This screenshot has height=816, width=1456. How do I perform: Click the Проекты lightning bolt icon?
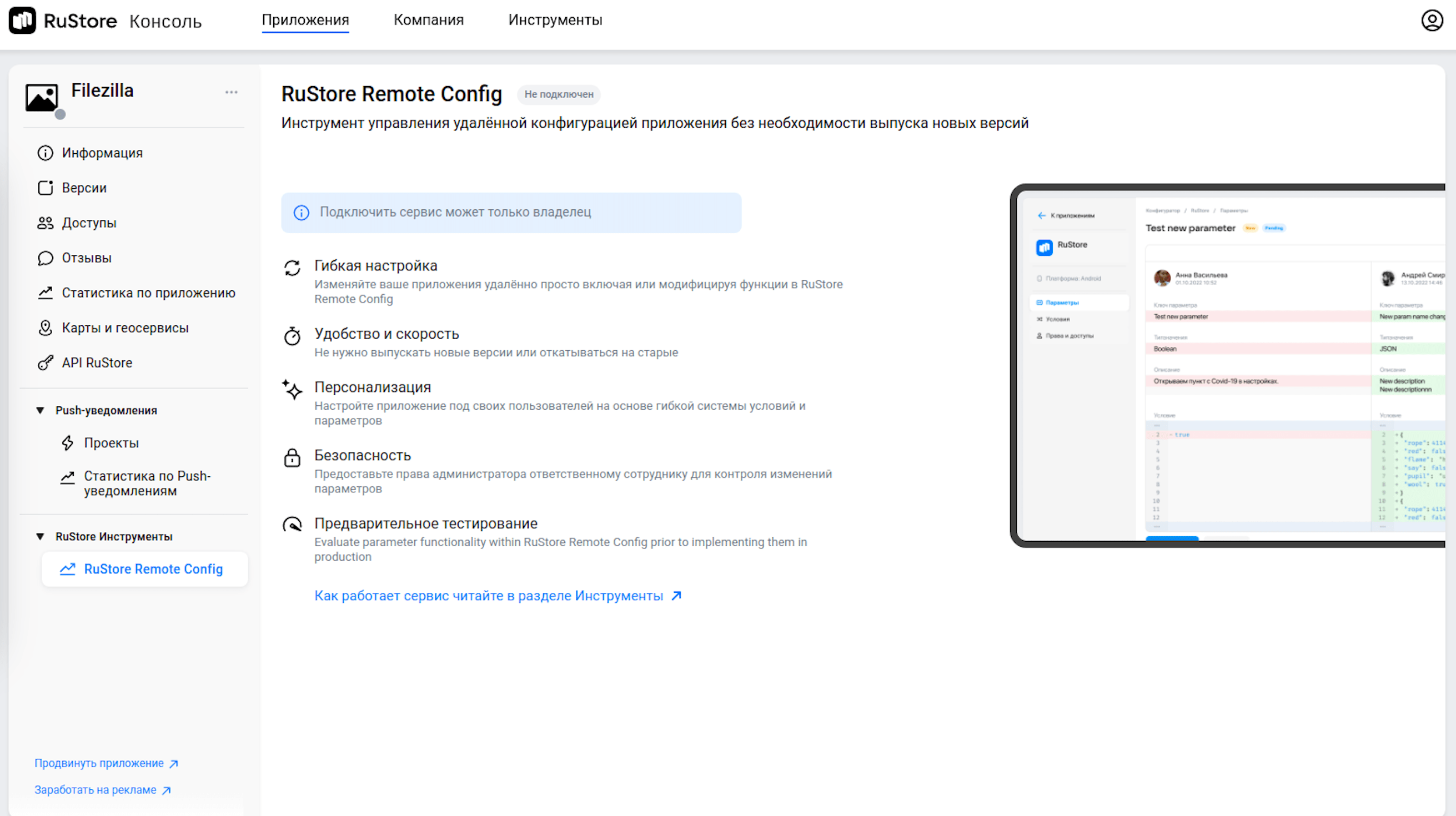coord(68,443)
